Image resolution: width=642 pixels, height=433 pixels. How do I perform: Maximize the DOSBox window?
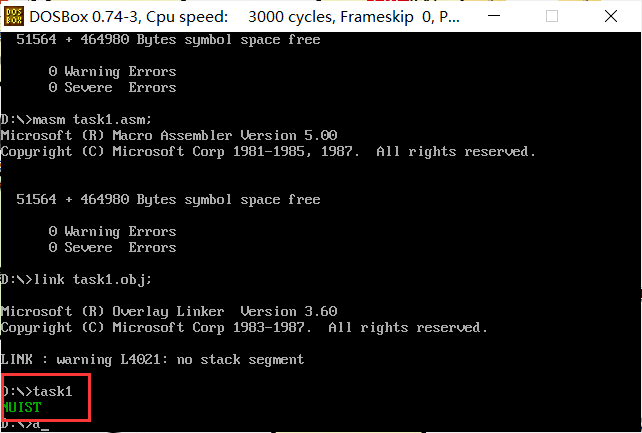point(552,16)
